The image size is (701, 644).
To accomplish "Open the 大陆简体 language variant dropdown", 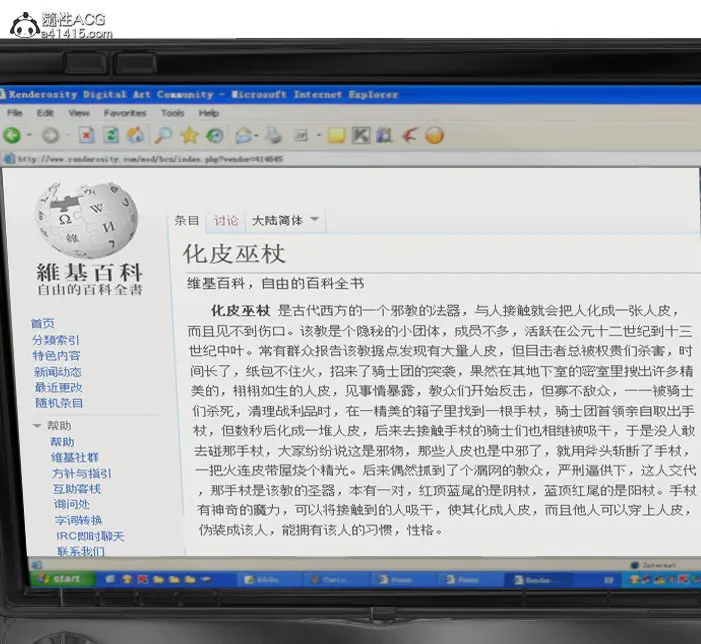I will (285, 220).
